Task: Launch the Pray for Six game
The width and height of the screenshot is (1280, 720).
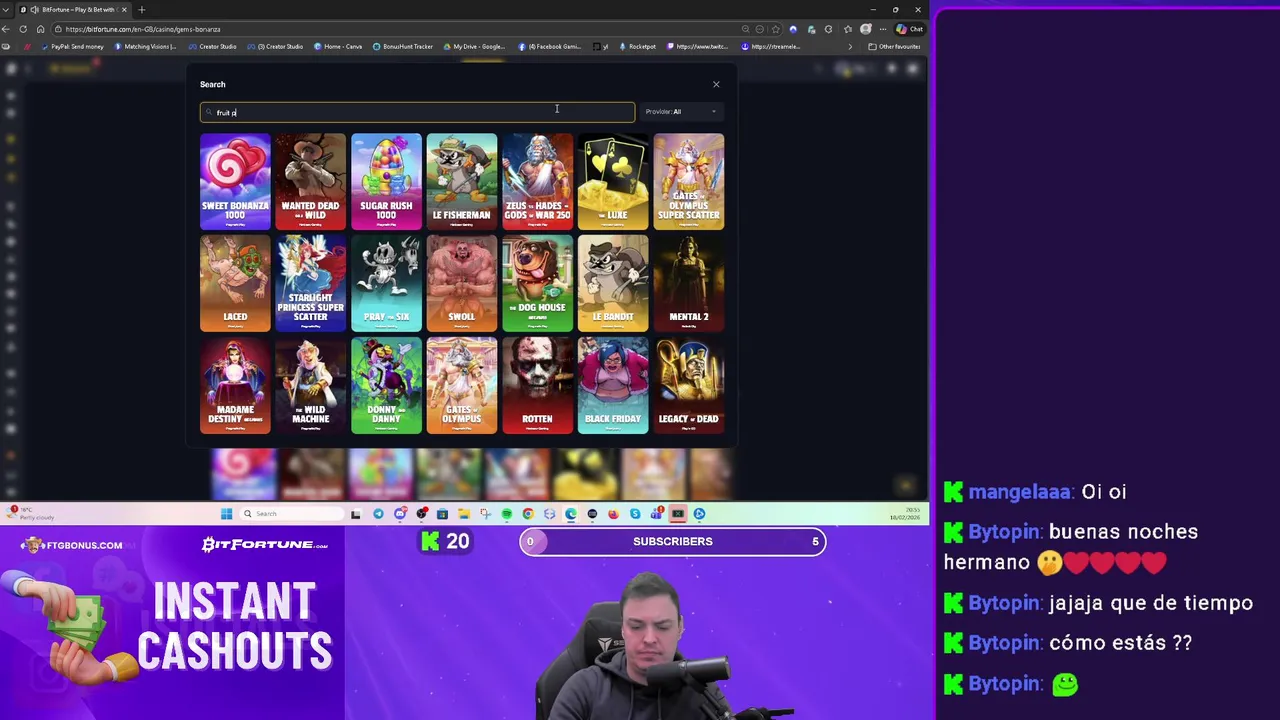Action: pyautogui.click(x=386, y=284)
